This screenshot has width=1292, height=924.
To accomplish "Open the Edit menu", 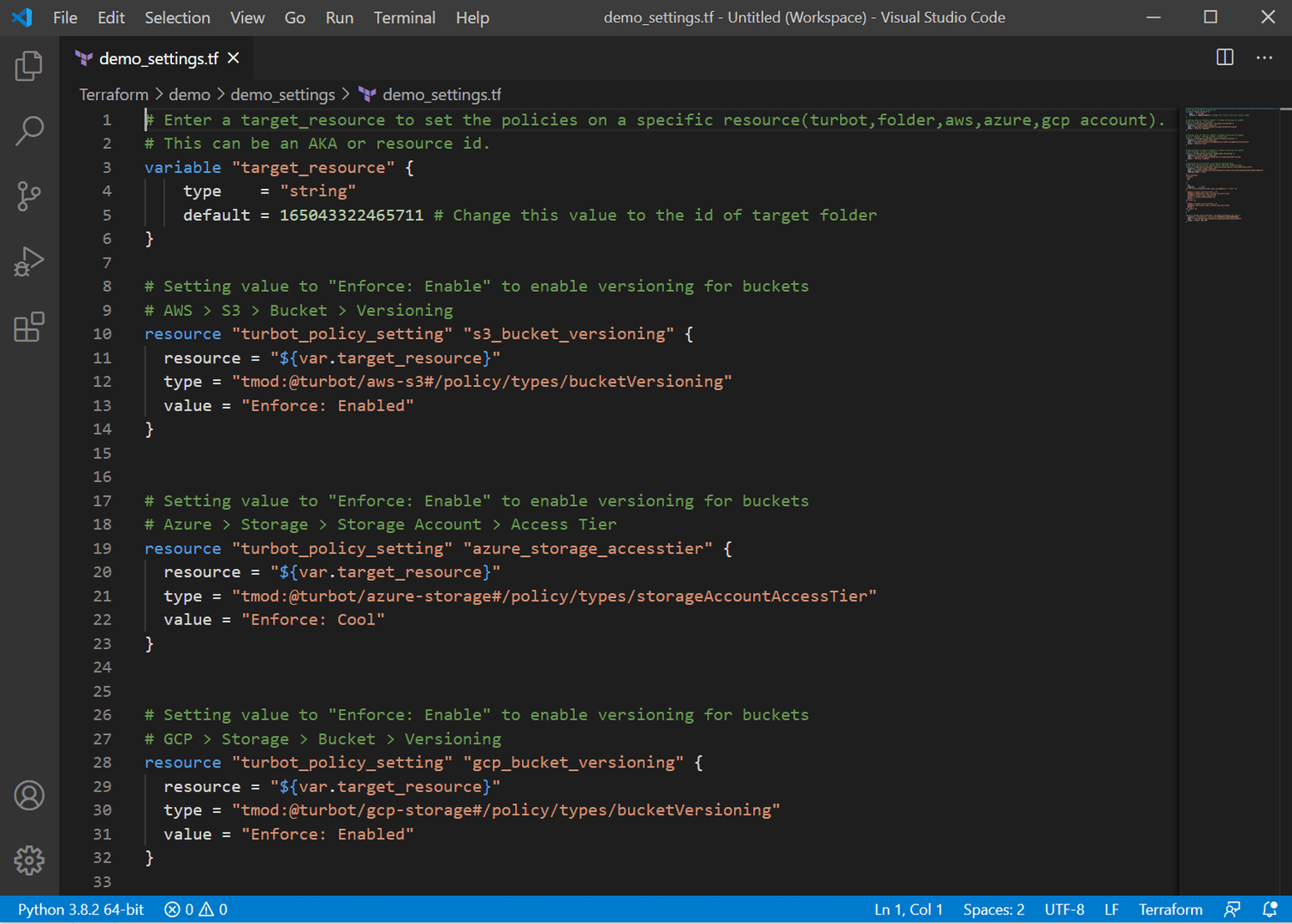I will click(111, 17).
